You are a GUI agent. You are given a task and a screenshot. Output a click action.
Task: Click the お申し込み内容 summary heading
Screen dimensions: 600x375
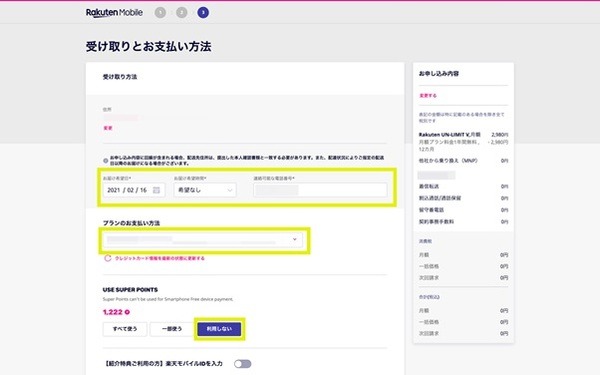pos(439,73)
